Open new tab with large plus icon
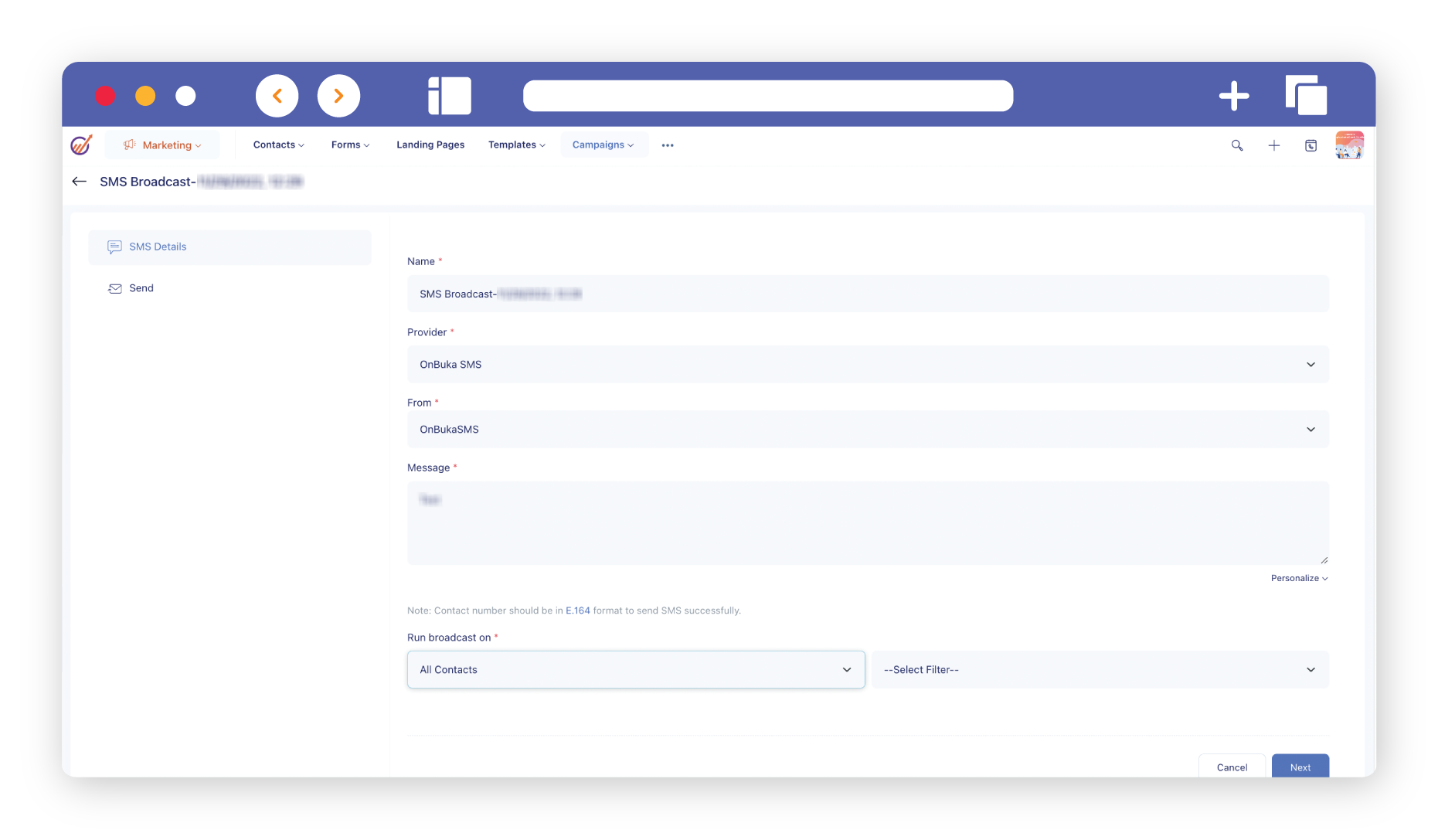 click(1234, 96)
